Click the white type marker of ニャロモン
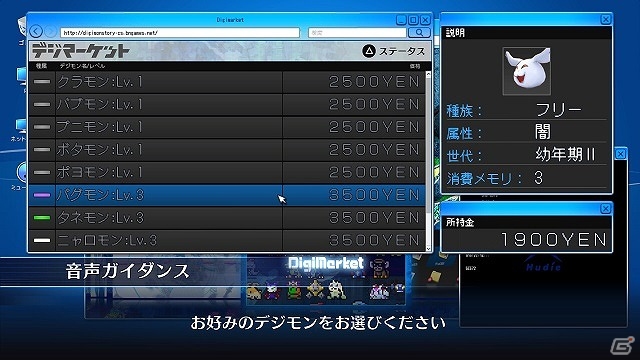 42,240
